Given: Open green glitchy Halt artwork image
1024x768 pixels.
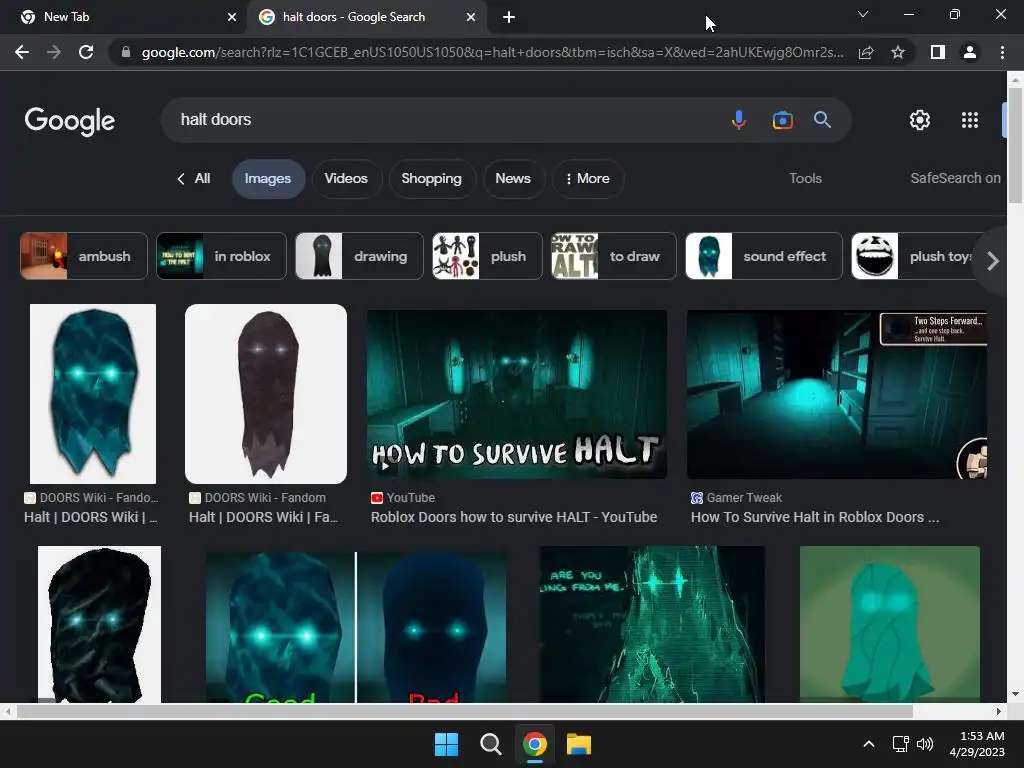Looking at the screenshot, I should 652,624.
